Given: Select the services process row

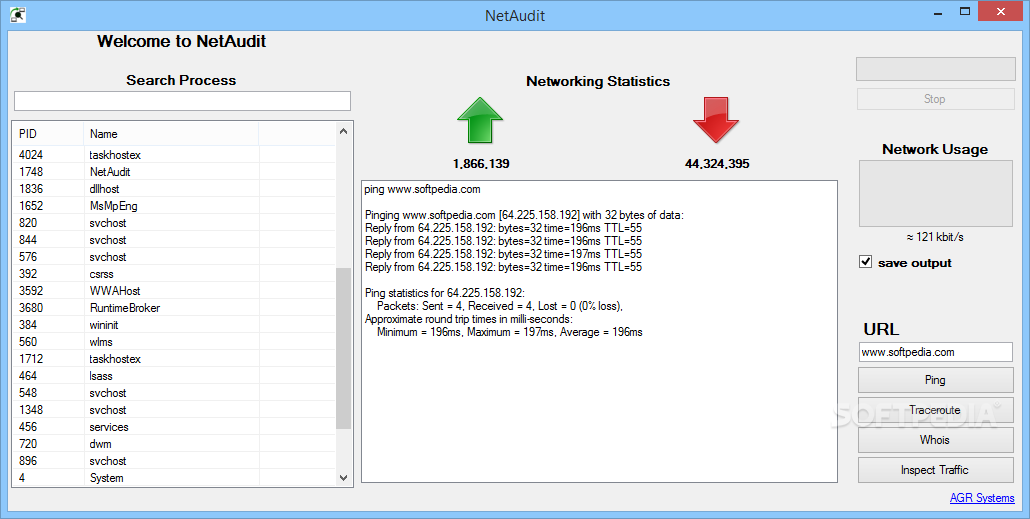Looking at the screenshot, I should (x=174, y=428).
